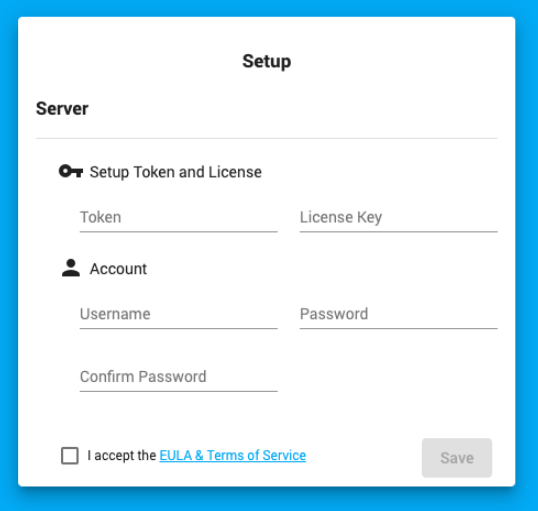
Task: Focus the Token input field
Action: [178, 218]
